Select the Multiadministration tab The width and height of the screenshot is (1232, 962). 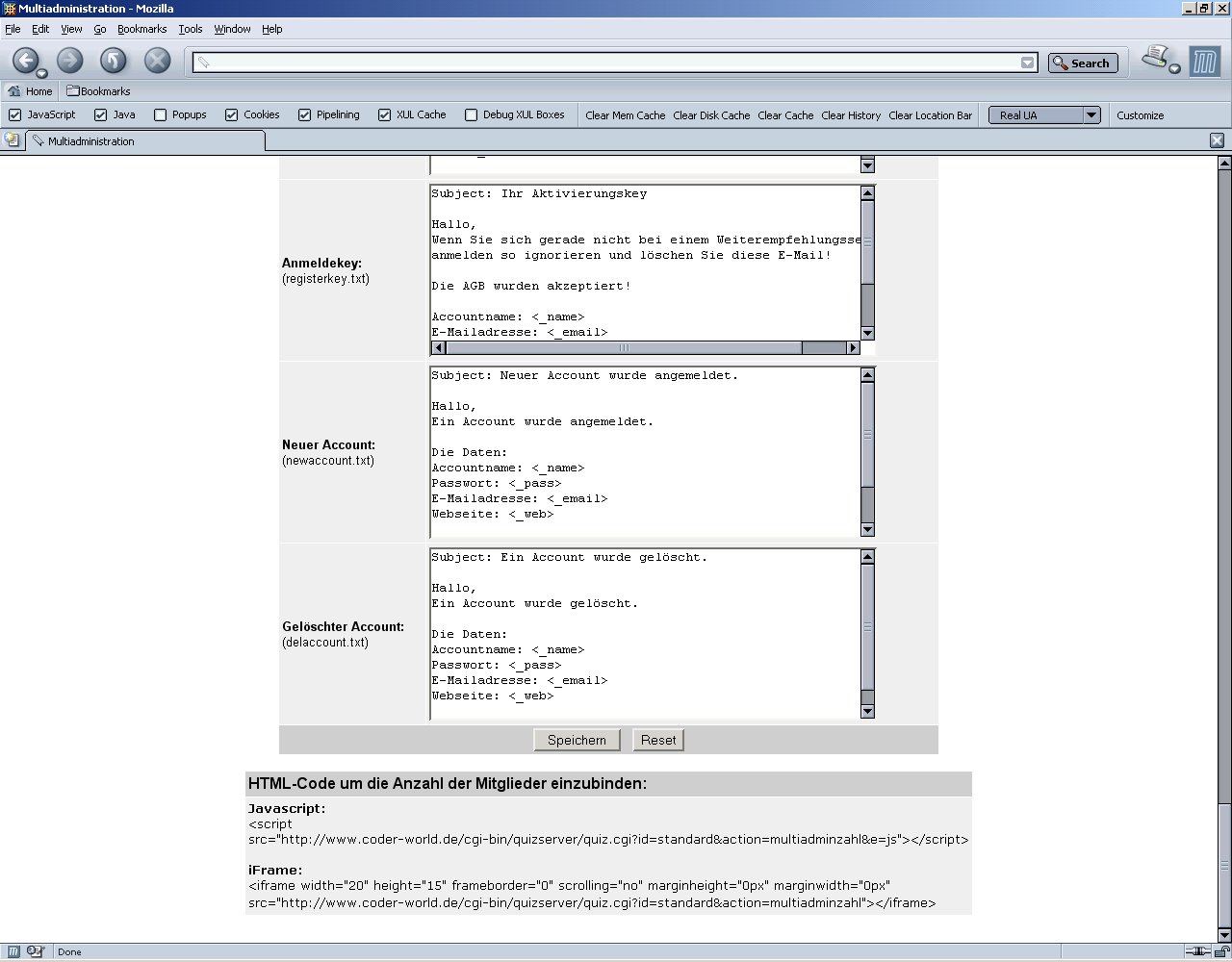[144, 140]
